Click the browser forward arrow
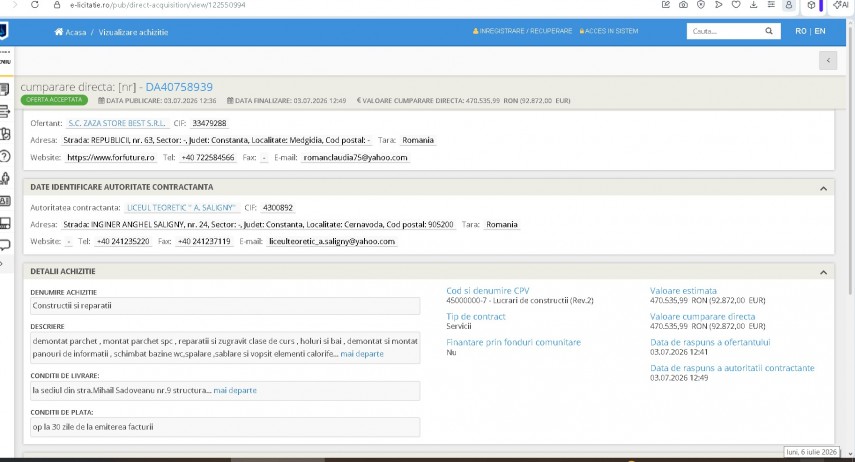 point(15,5)
